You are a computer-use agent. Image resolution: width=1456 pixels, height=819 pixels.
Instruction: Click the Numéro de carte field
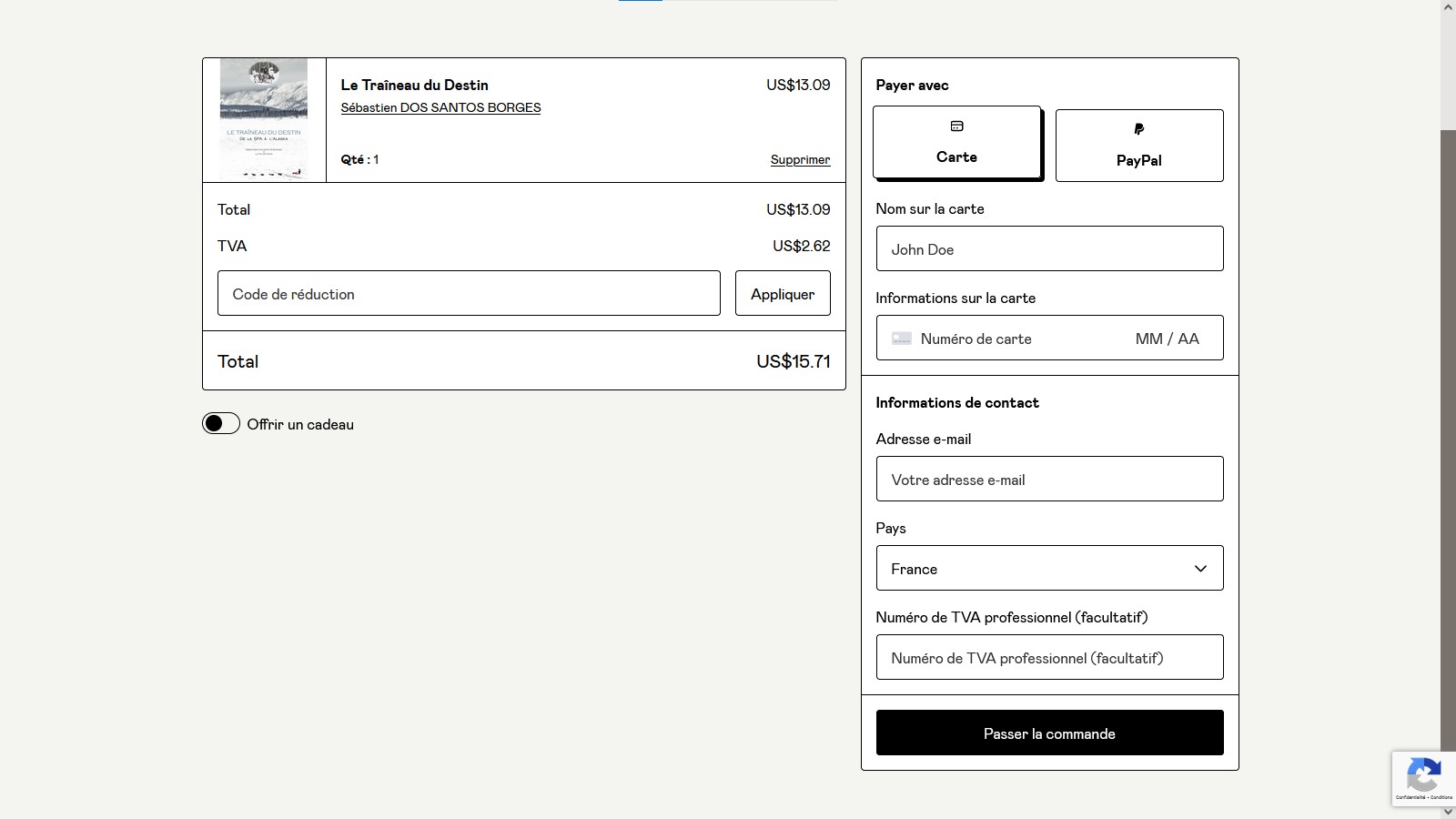tap(1010, 339)
